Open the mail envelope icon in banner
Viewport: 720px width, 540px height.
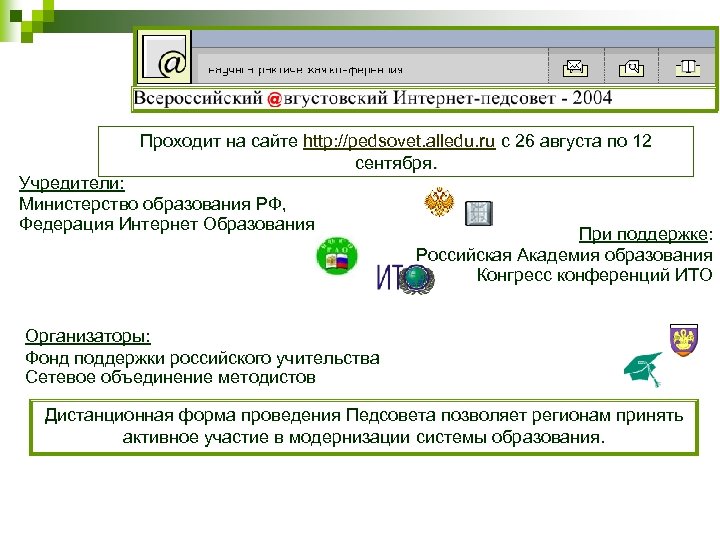[x=575, y=68]
